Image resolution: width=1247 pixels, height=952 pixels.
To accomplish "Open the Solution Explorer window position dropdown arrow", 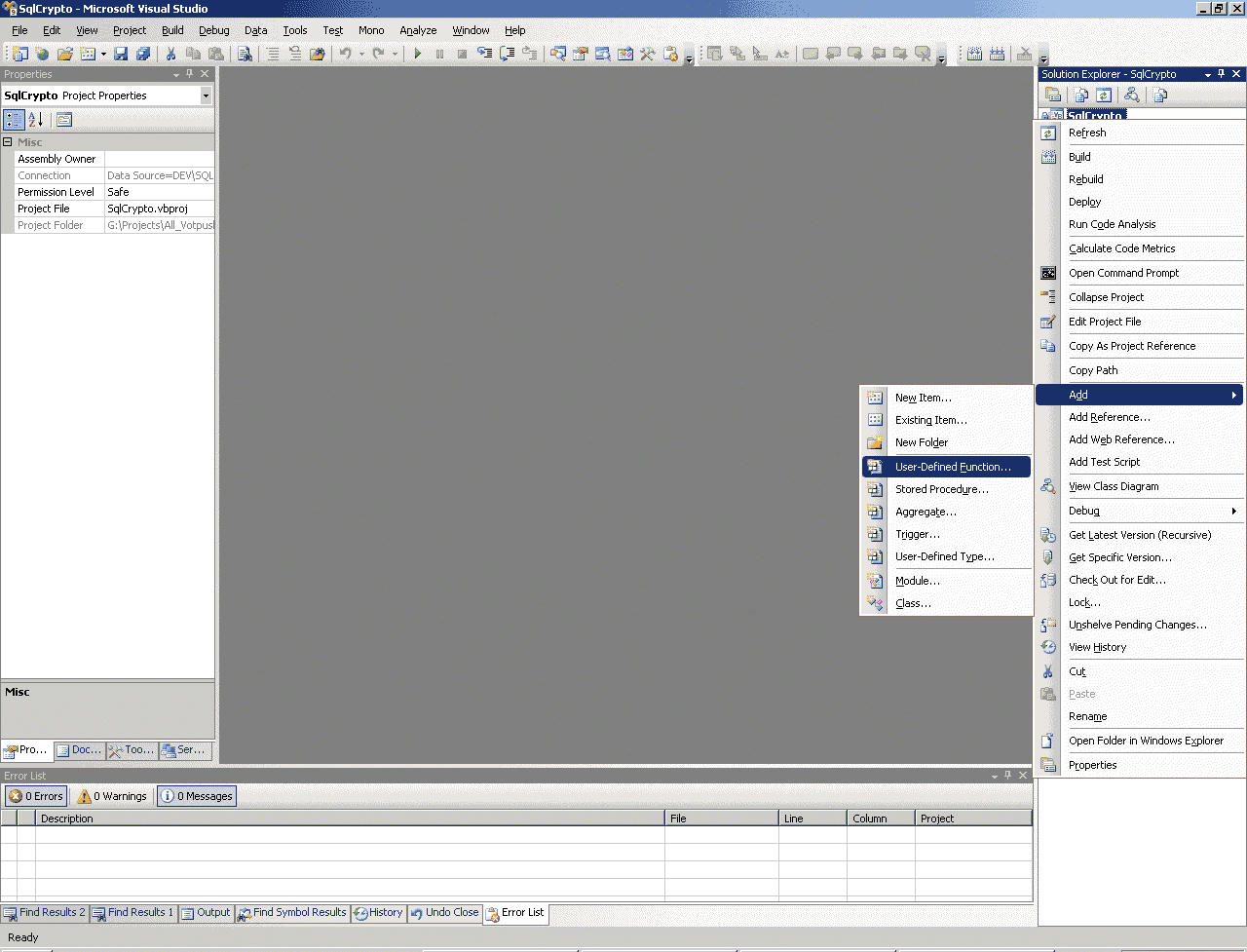I will point(1208,74).
